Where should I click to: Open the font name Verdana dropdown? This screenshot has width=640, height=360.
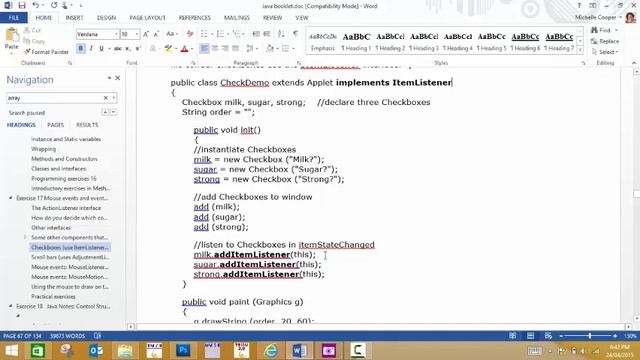116,34
